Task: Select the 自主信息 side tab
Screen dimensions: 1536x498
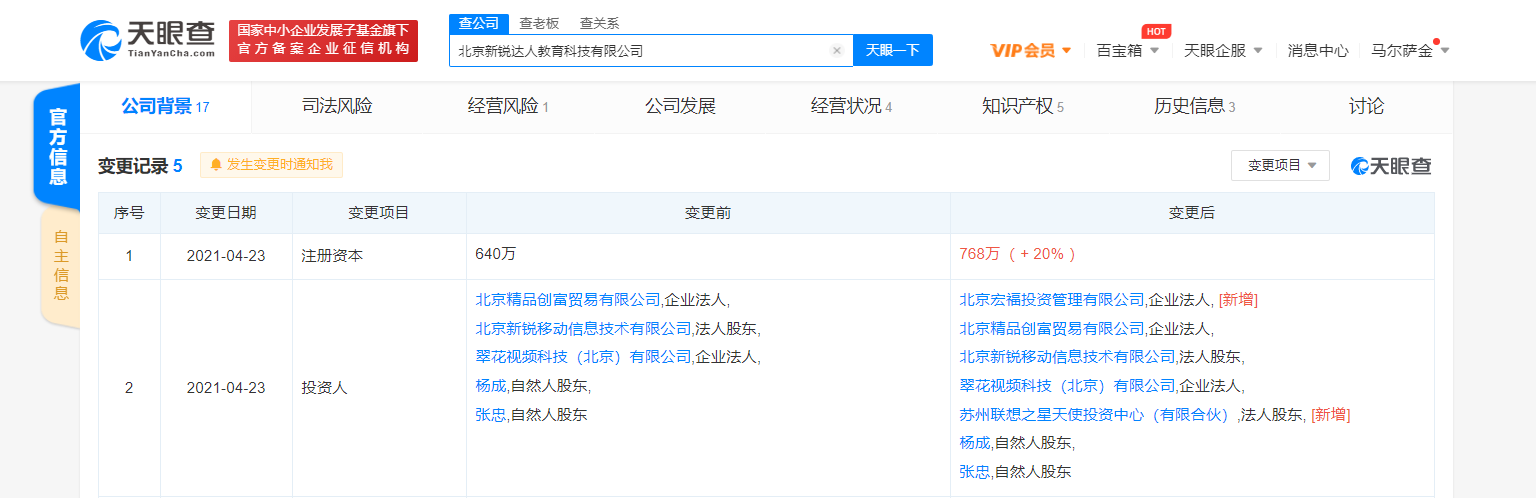Action: 60,266
